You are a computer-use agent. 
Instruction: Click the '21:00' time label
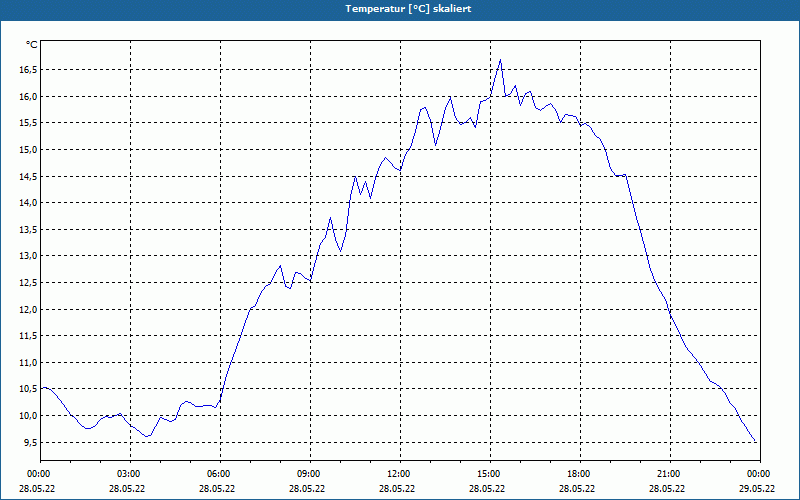point(670,474)
